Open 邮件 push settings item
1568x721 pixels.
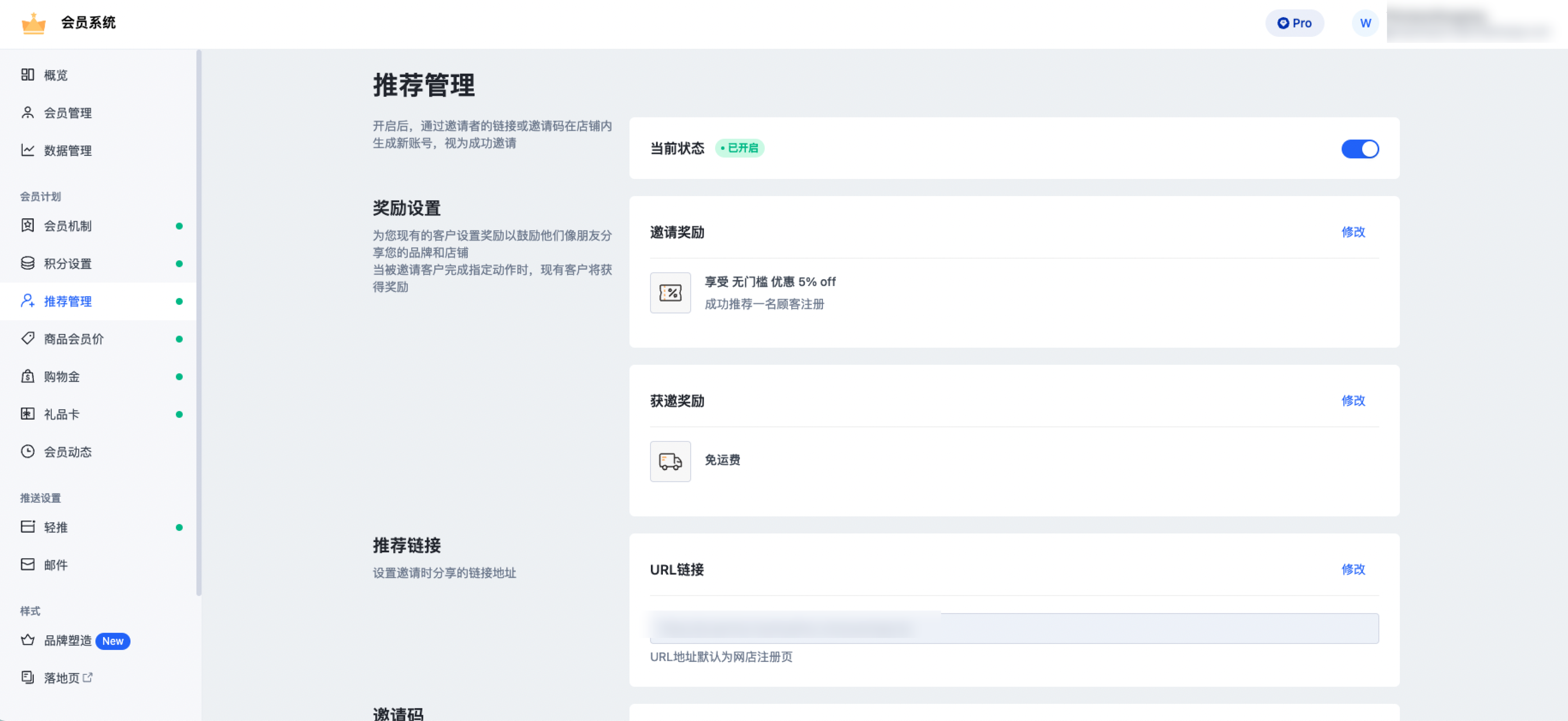[x=55, y=564]
